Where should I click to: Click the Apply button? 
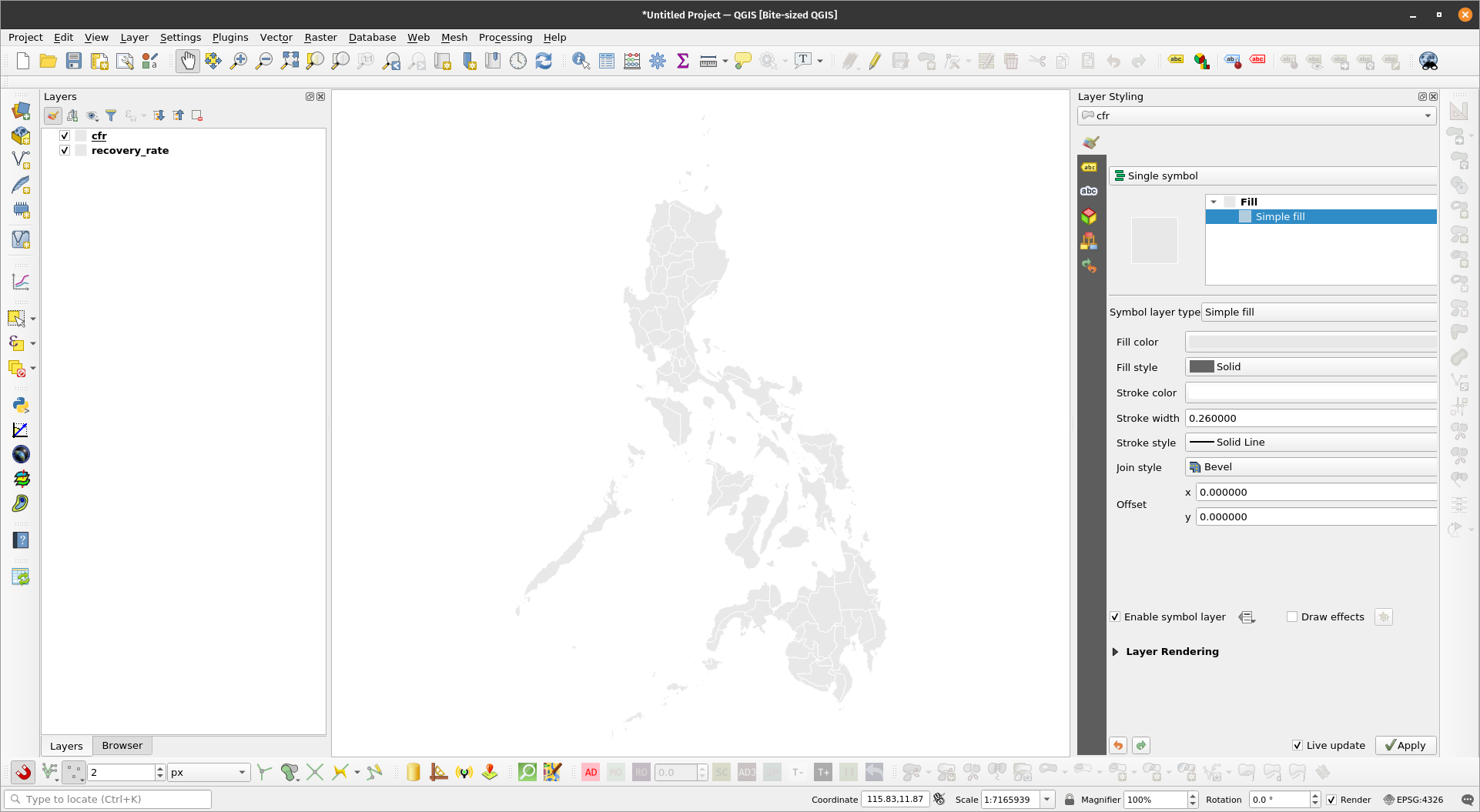coord(1405,745)
